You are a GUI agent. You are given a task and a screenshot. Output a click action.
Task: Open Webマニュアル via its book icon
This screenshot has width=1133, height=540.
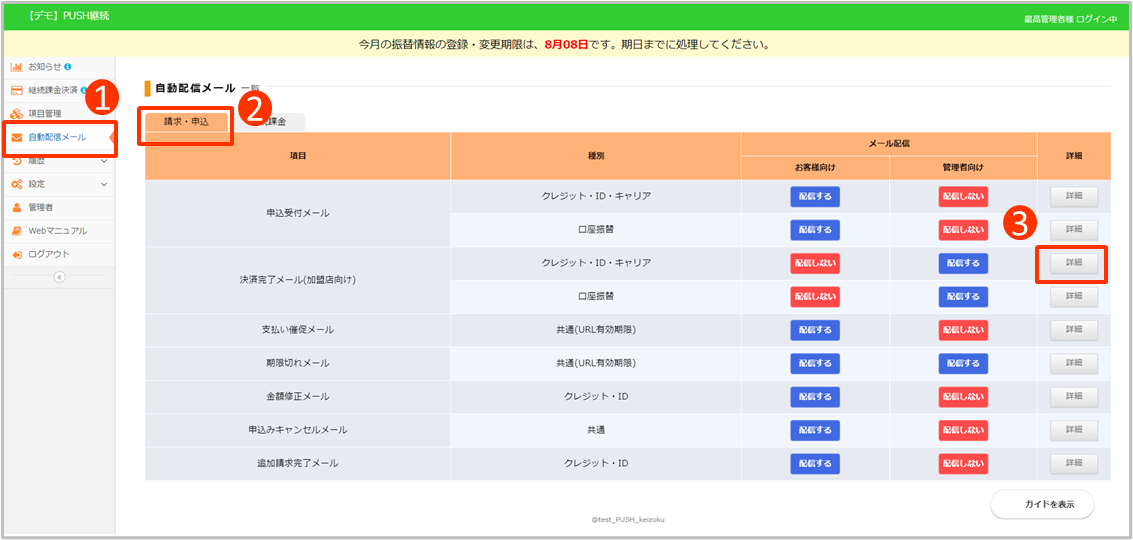[16, 231]
